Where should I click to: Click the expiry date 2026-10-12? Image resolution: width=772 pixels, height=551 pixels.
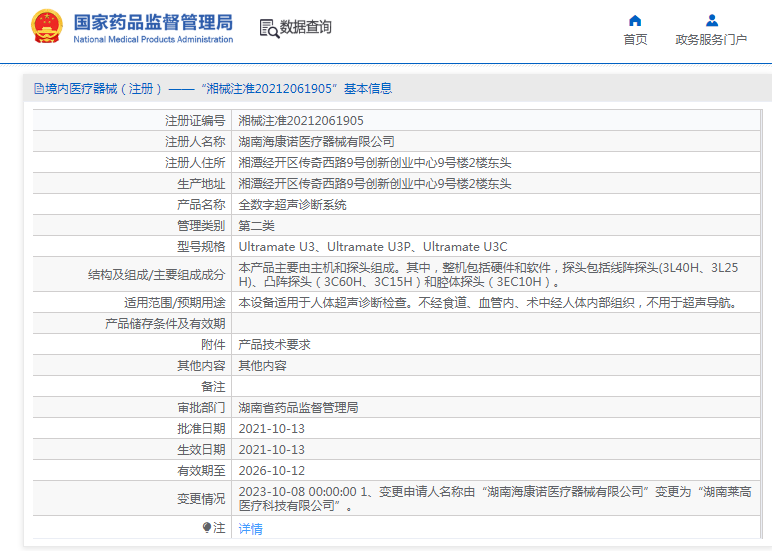271,470
